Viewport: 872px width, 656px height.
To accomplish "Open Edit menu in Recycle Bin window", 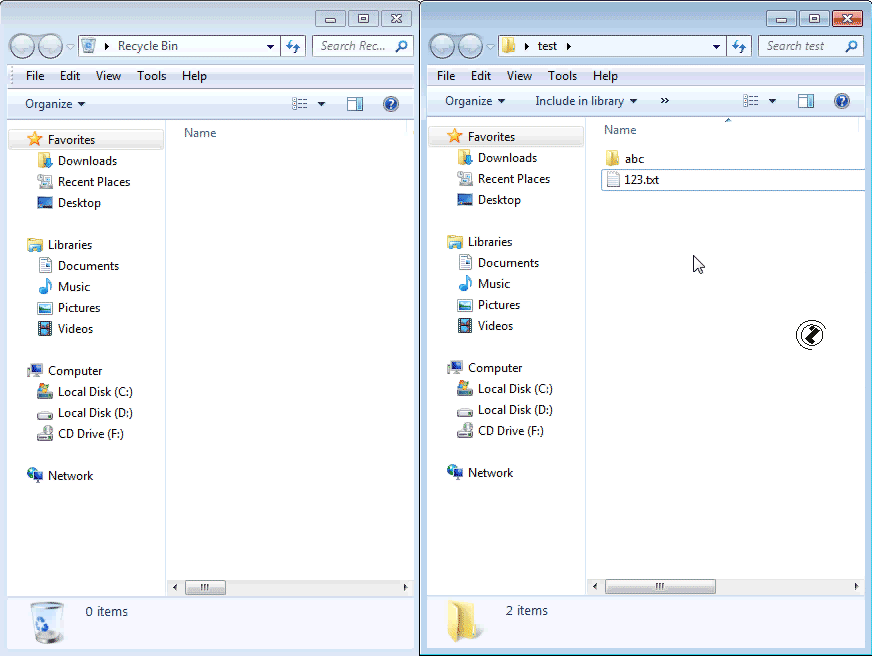I will coord(70,76).
